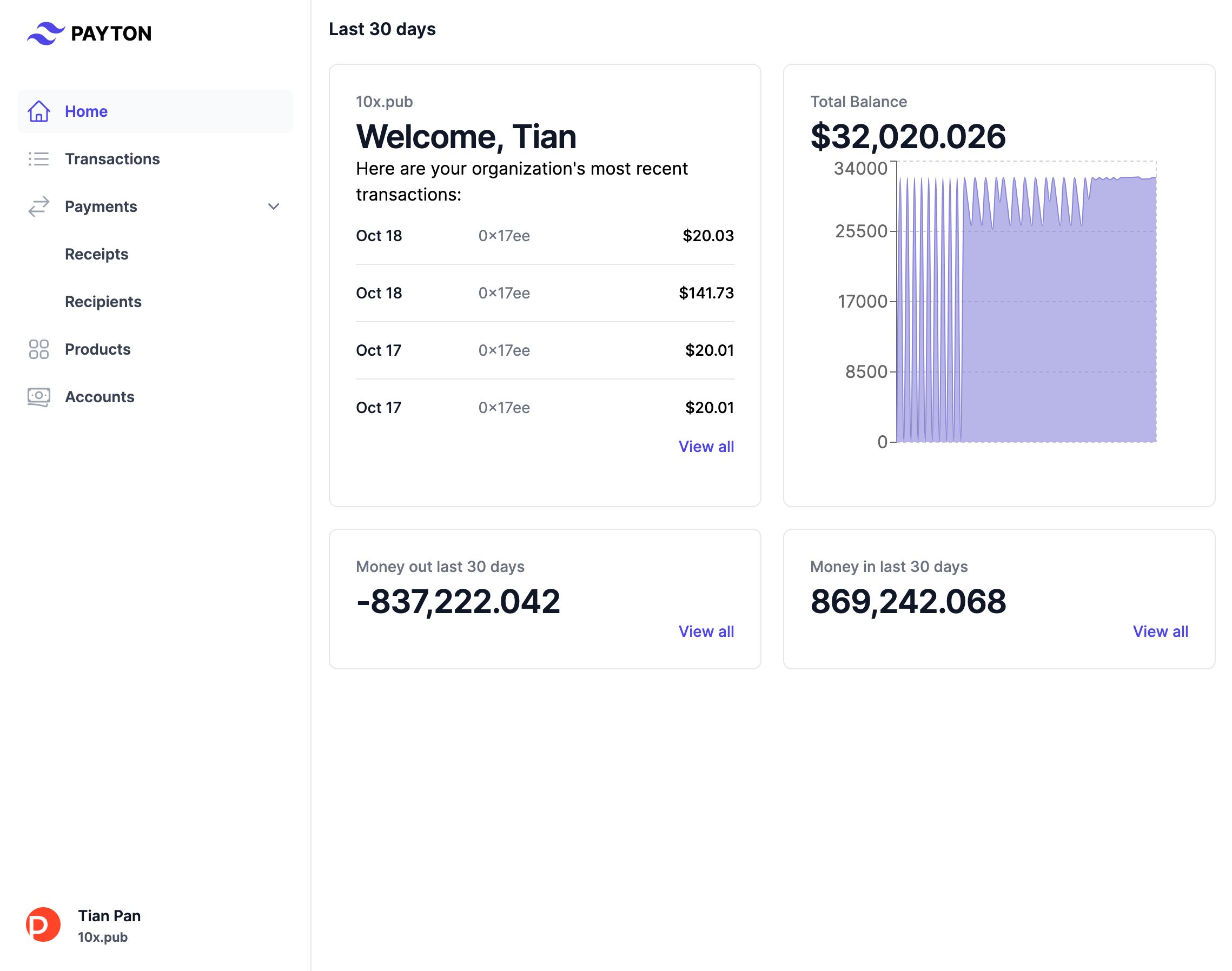Viewport: 1232px width, 971px height.
Task: Click the Products grid icon
Action: click(x=38, y=350)
